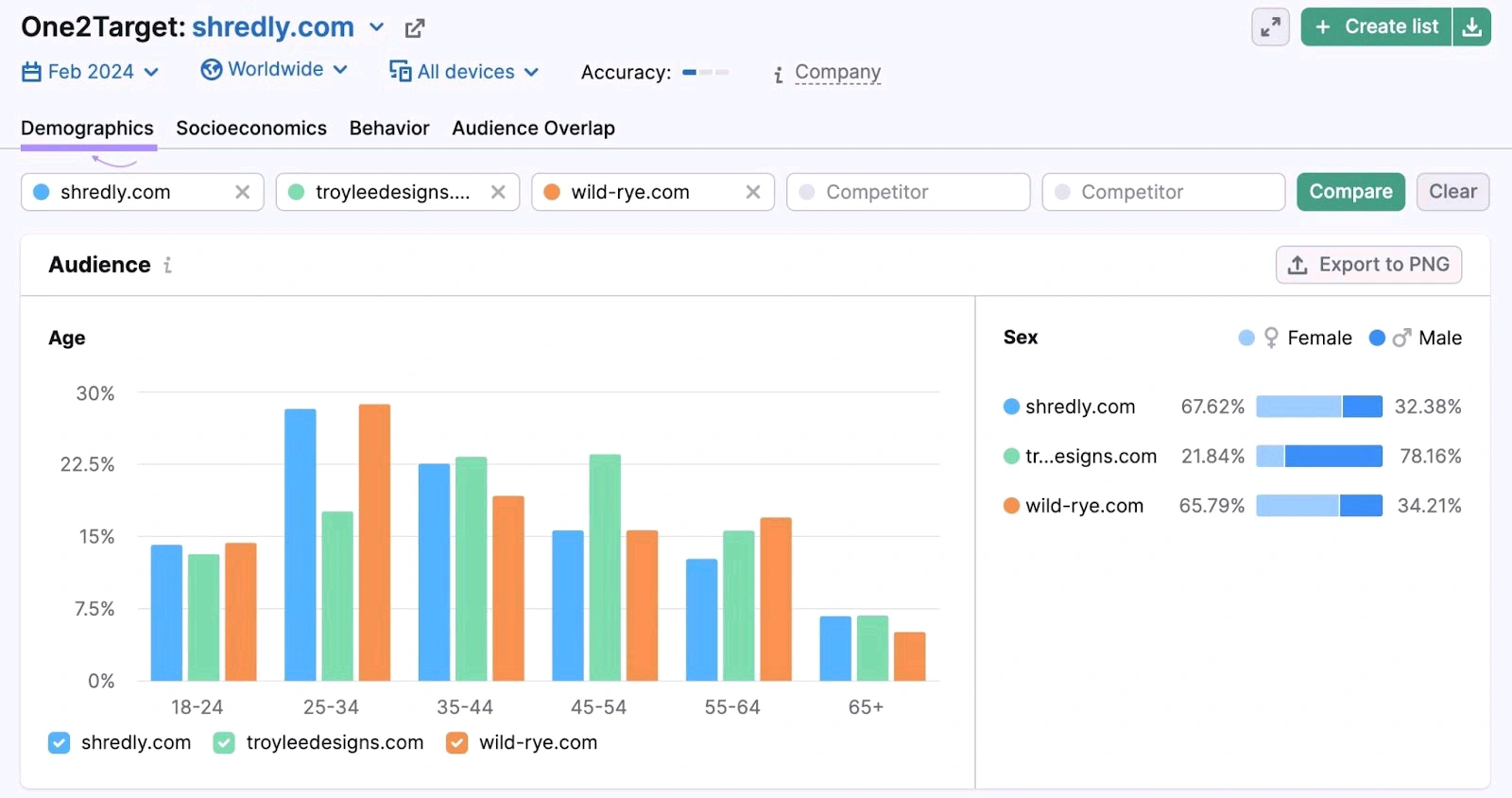Switch to the Behavior tab

(x=389, y=128)
